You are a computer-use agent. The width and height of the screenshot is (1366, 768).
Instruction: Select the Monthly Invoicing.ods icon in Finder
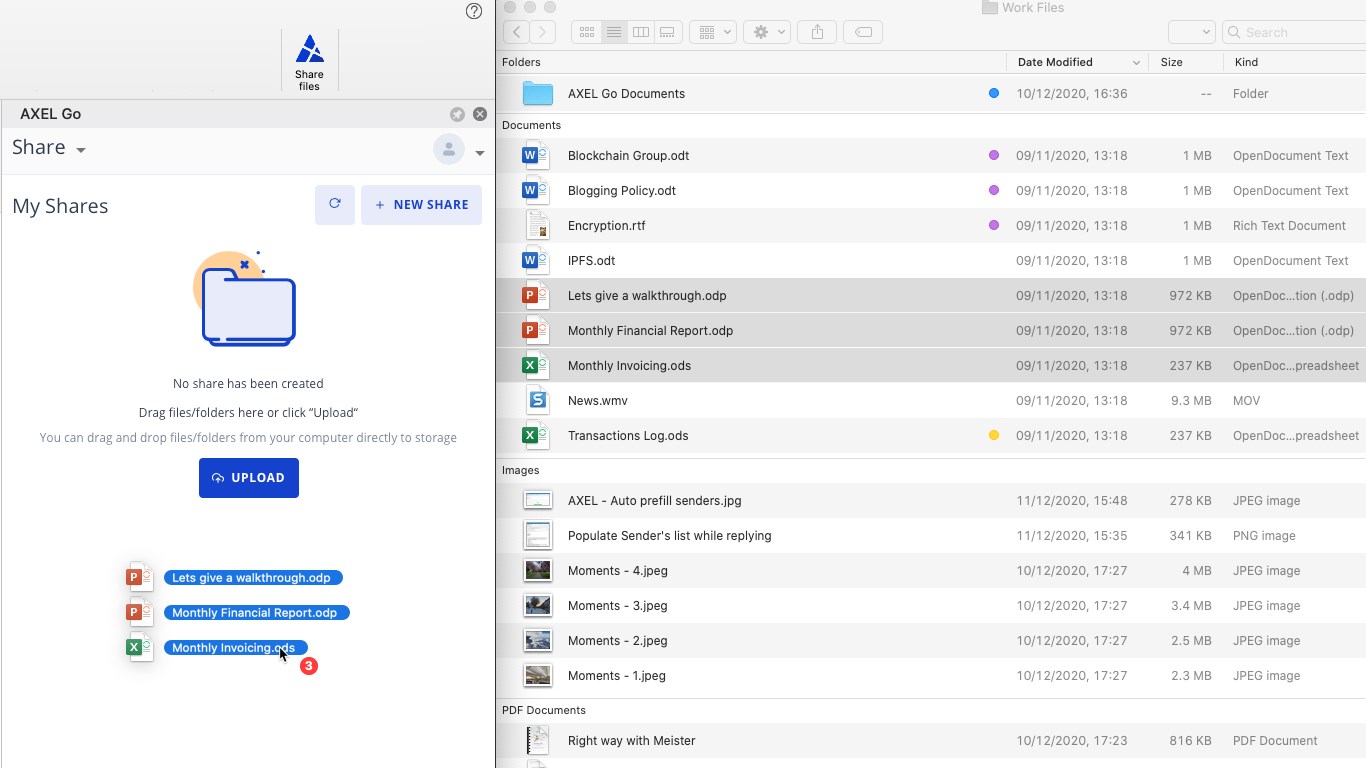[537, 365]
